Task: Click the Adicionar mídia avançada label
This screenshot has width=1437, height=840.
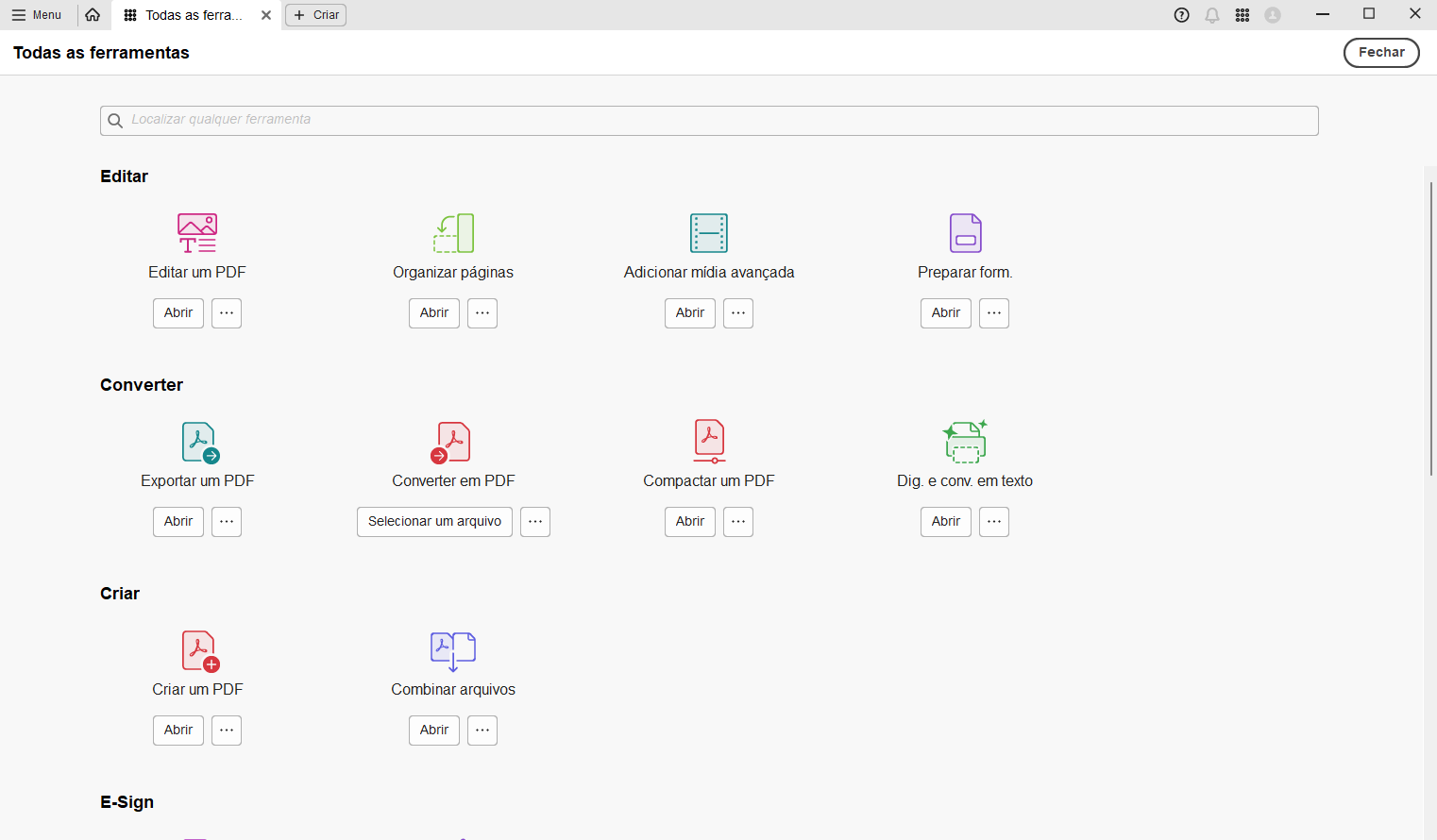Action: click(x=709, y=273)
